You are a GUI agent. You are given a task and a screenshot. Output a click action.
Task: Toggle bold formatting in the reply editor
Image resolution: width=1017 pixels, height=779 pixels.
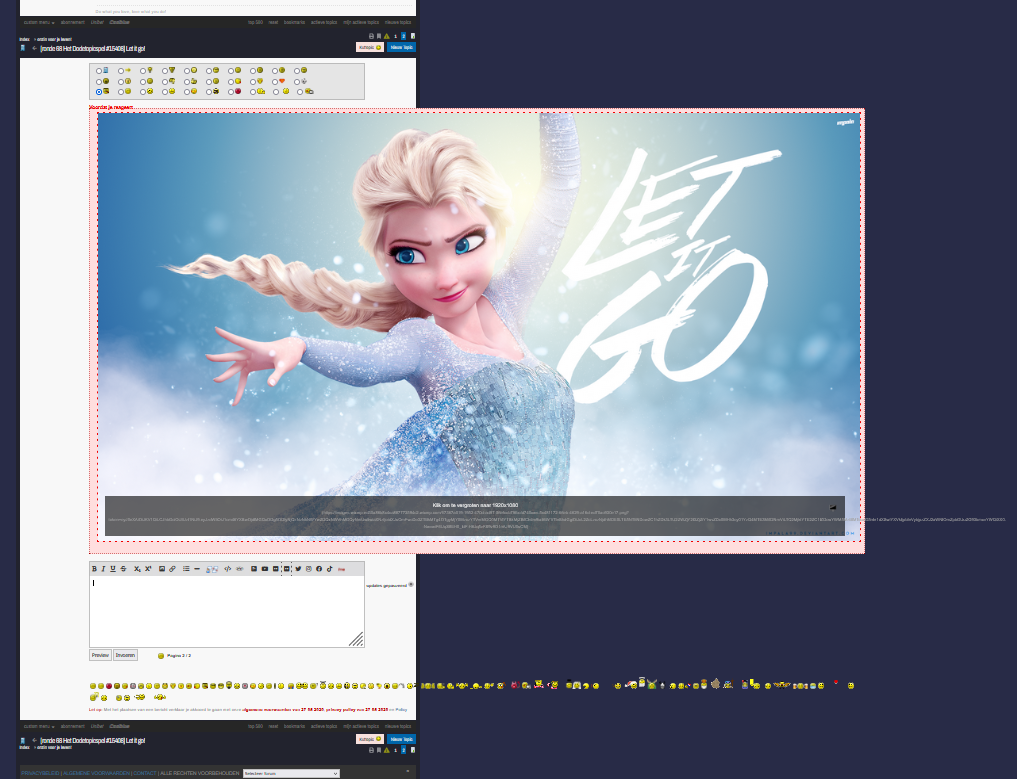[94, 569]
